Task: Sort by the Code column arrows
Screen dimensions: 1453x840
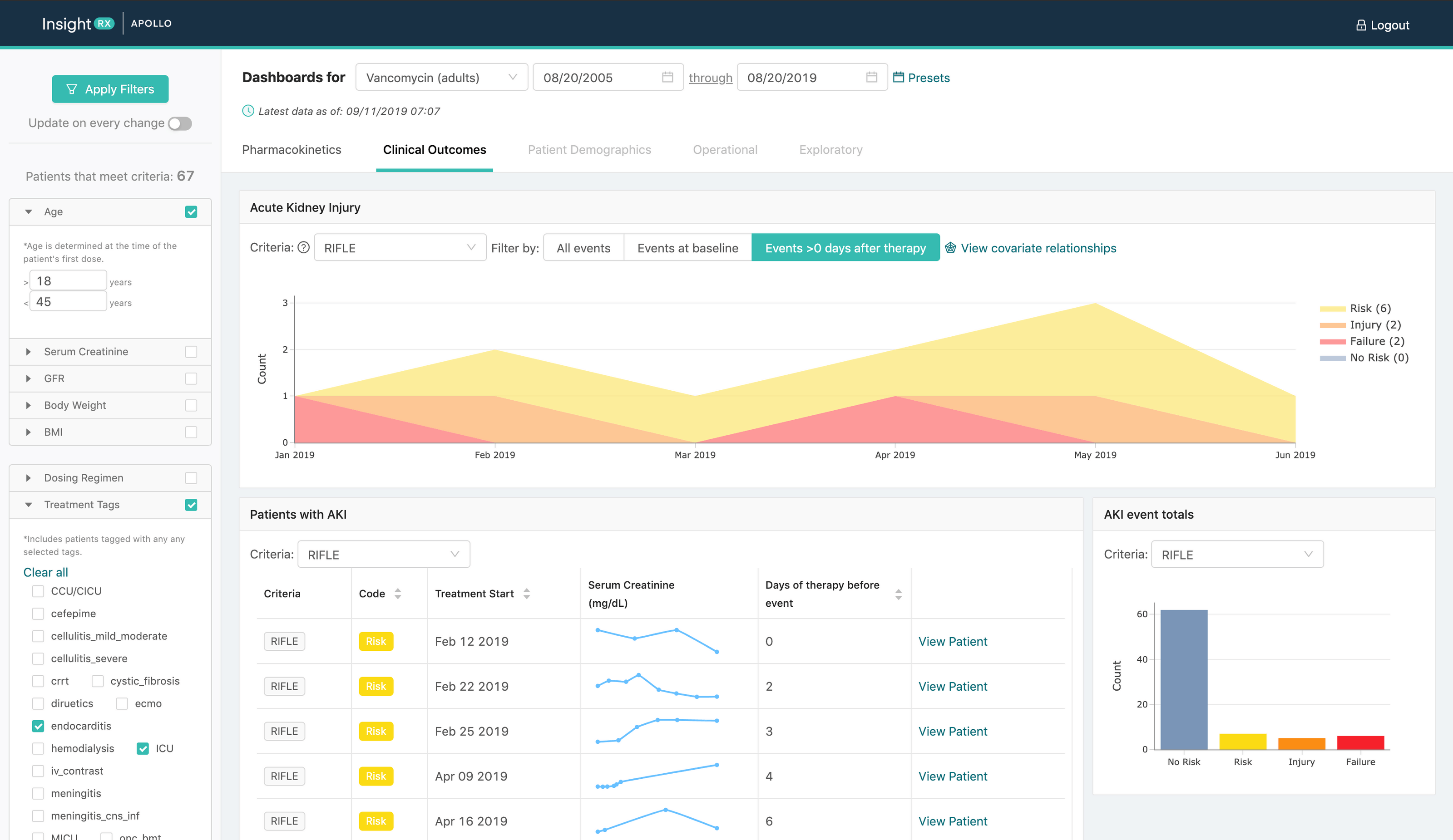Action: [x=398, y=594]
